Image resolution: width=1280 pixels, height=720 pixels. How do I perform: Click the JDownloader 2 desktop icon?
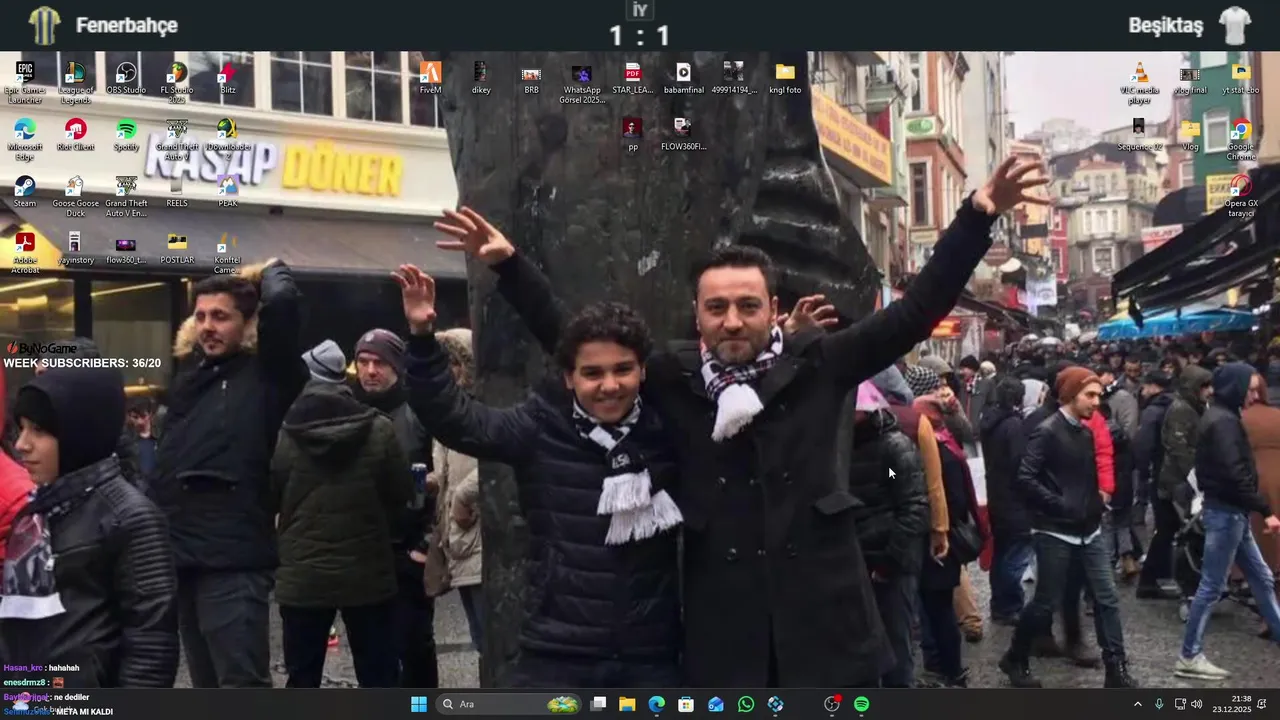coord(228,139)
